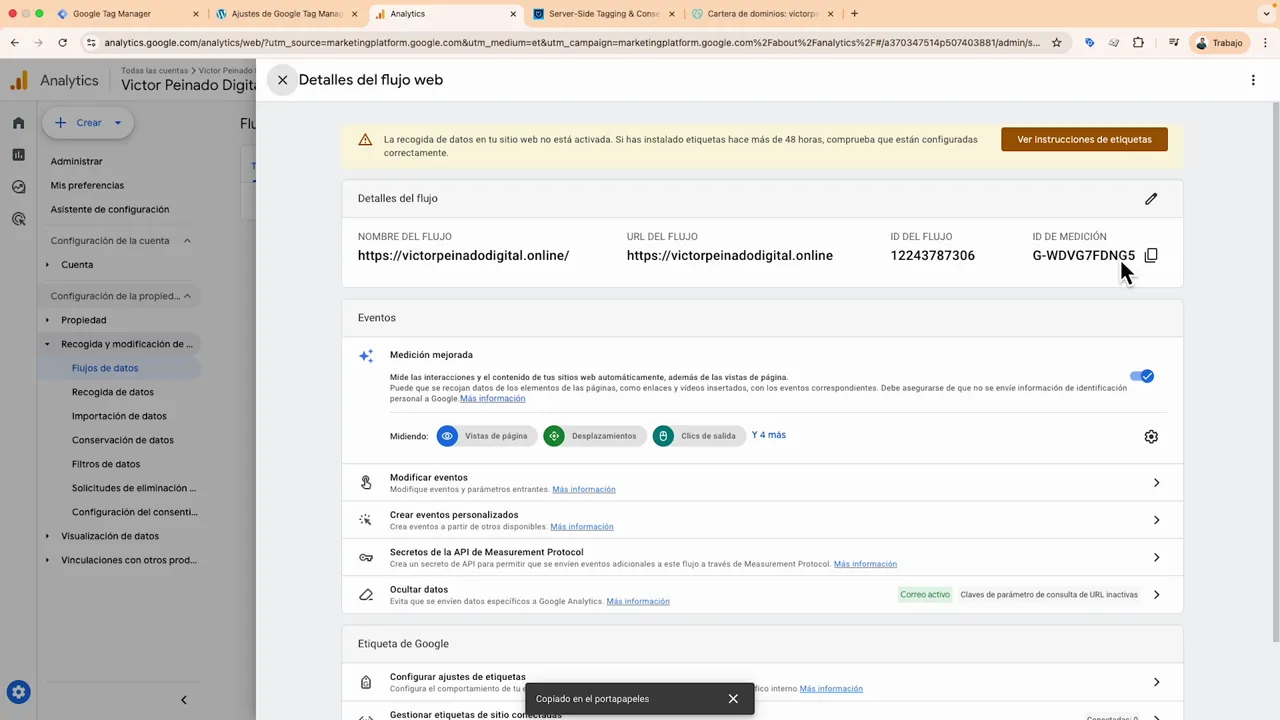Click Ver instrucciones de etiquetas button

(1084, 139)
